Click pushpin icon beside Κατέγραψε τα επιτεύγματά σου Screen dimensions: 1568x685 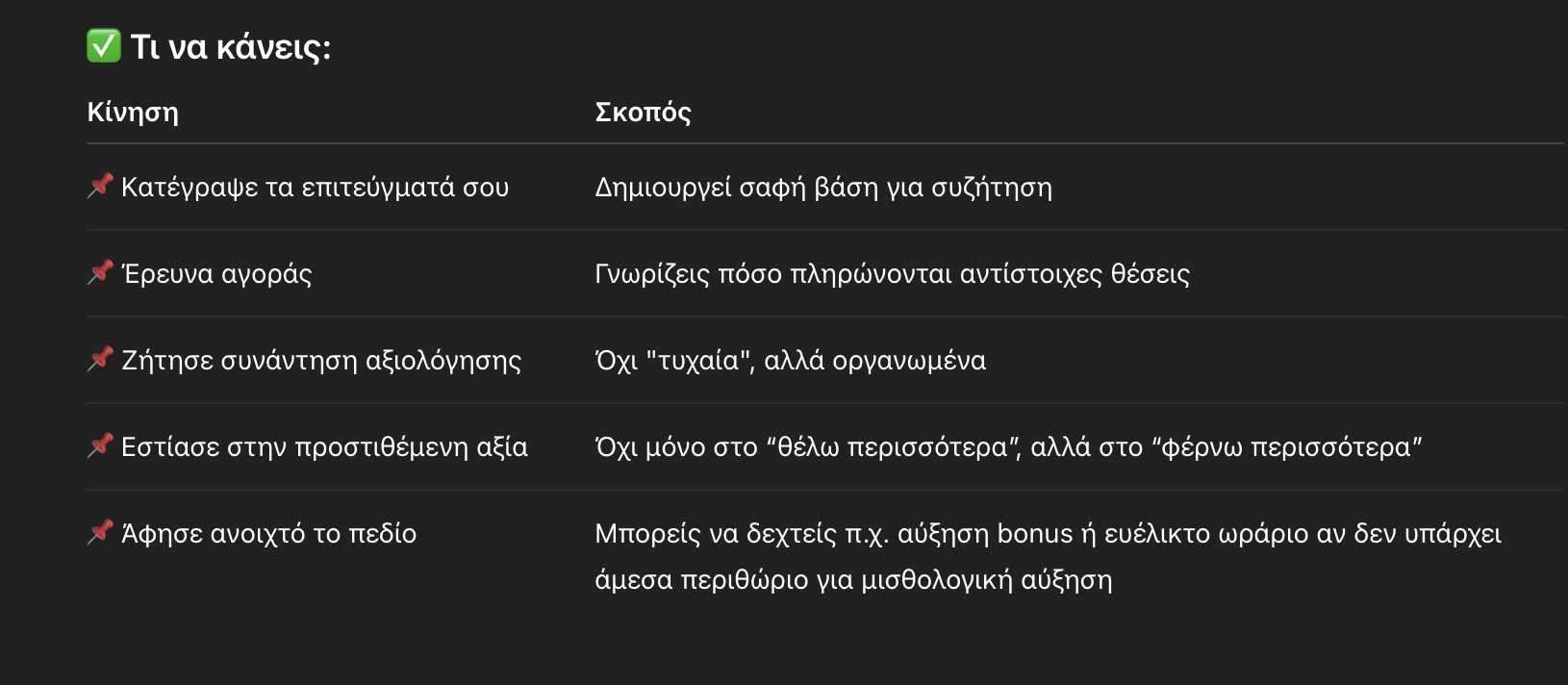point(100,186)
